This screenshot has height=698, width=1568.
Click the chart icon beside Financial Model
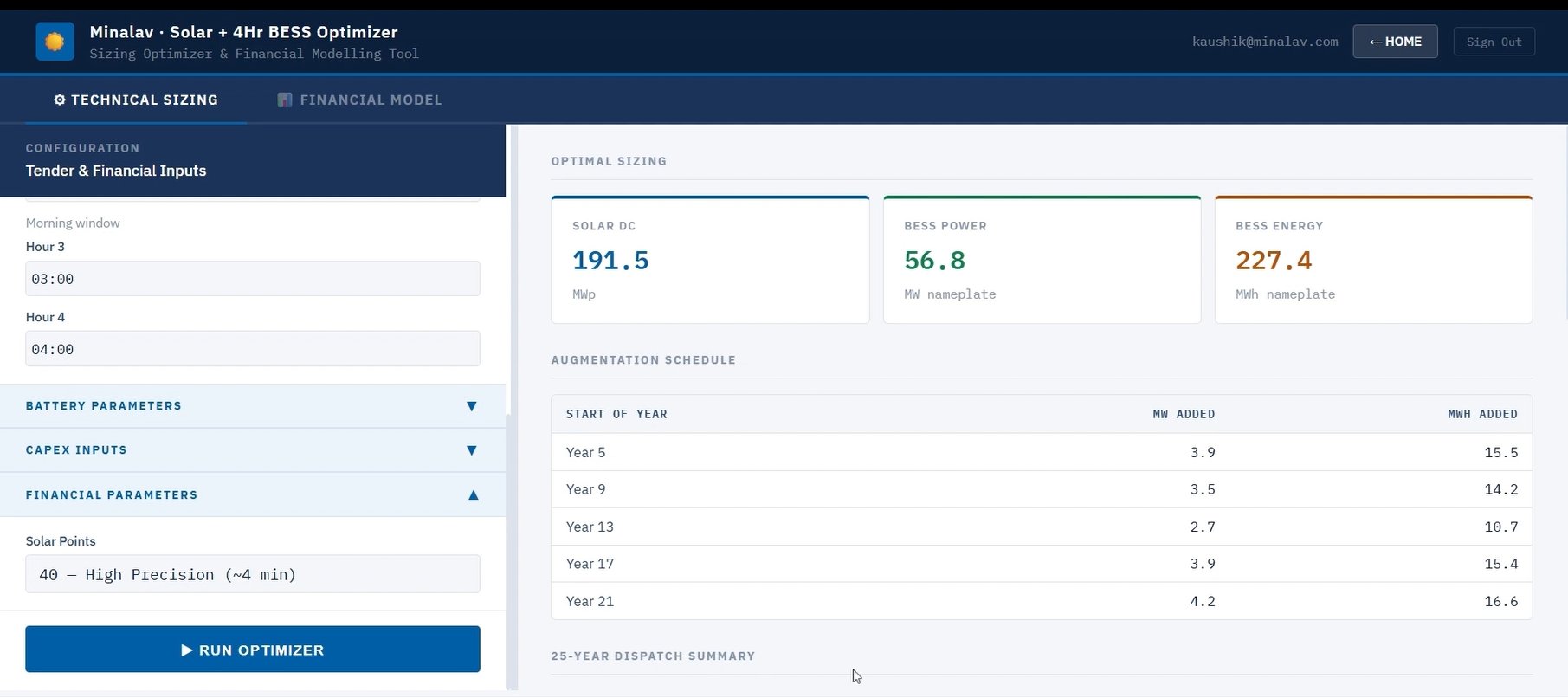[x=284, y=100]
